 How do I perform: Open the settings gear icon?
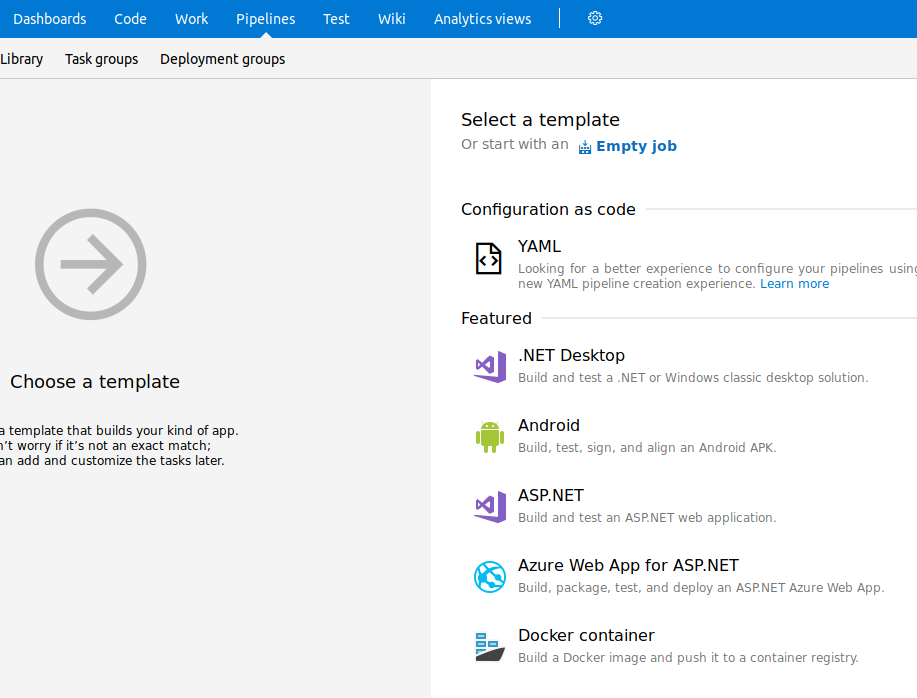pyautogui.click(x=595, y=18)
